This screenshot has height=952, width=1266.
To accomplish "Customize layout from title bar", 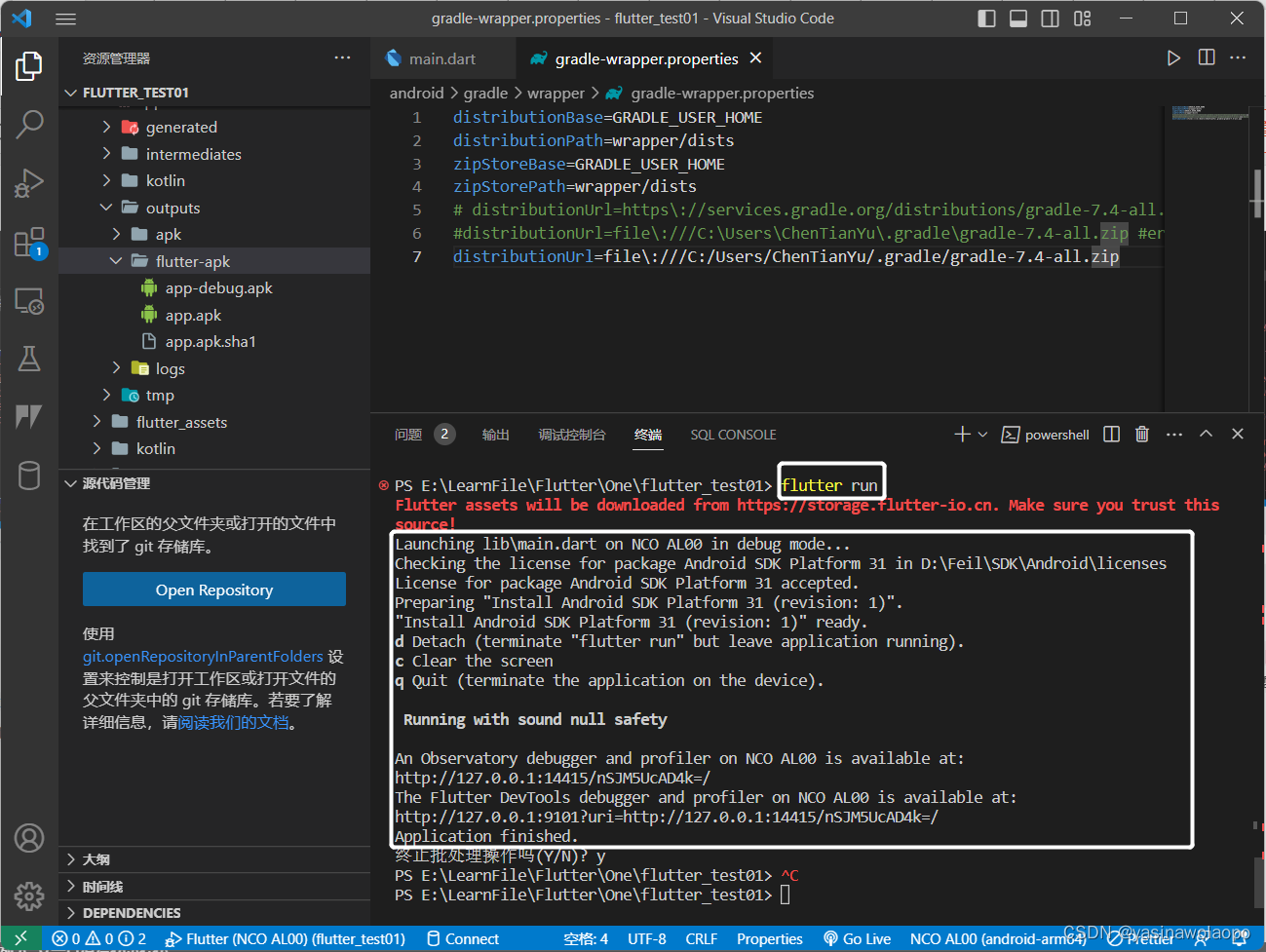I will click(x=1083, y=19).
